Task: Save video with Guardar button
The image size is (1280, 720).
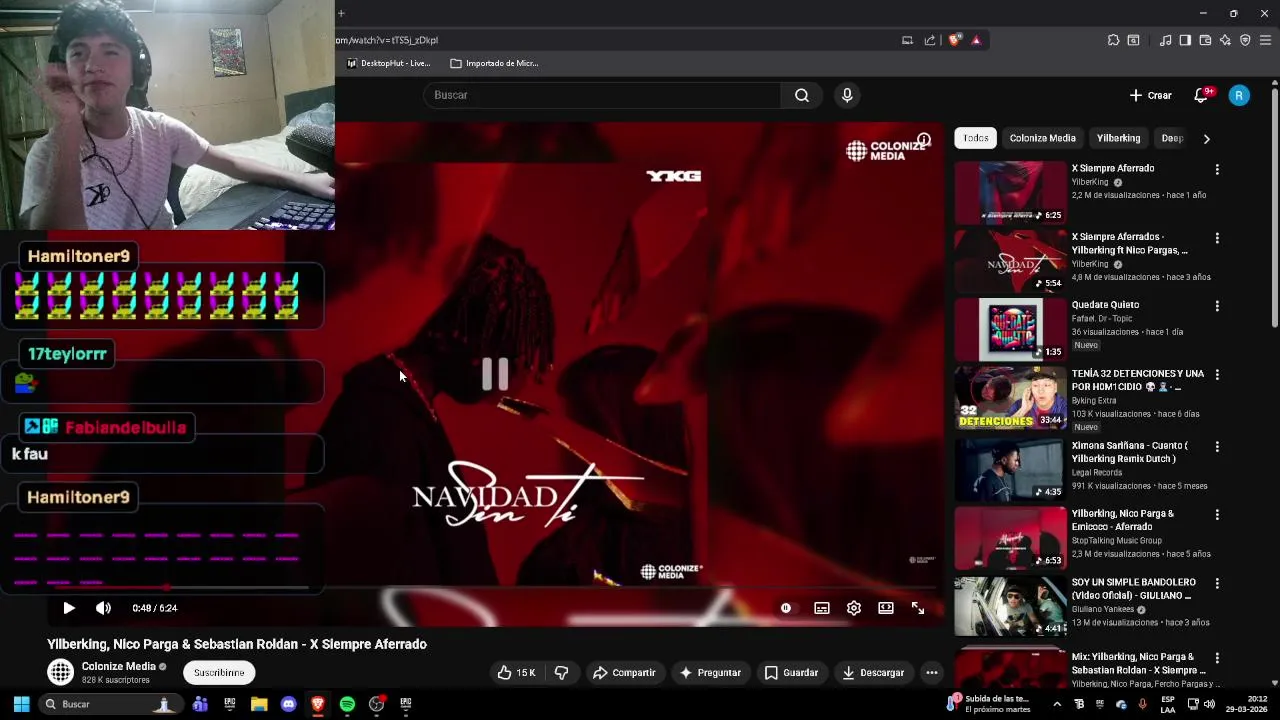Action: (791, 673)
